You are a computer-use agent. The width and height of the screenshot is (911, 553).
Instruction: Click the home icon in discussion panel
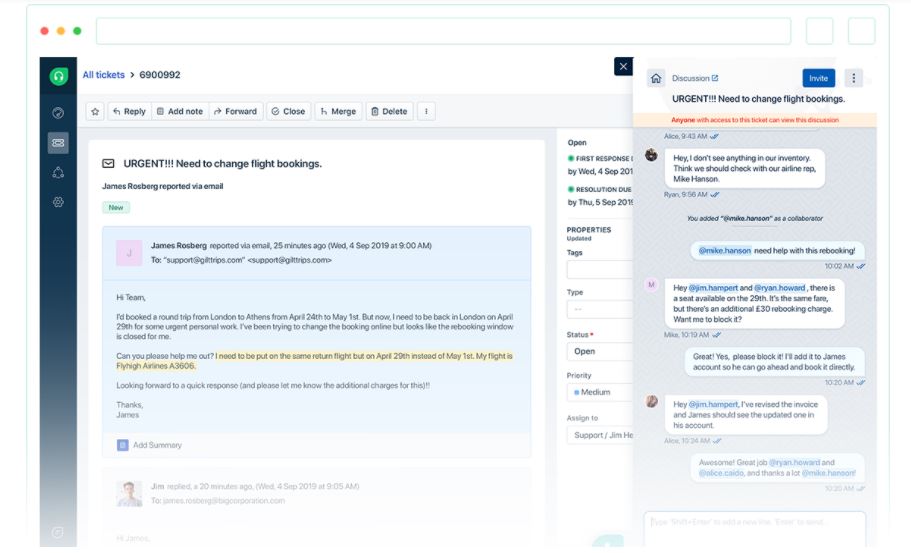[656, 78]
